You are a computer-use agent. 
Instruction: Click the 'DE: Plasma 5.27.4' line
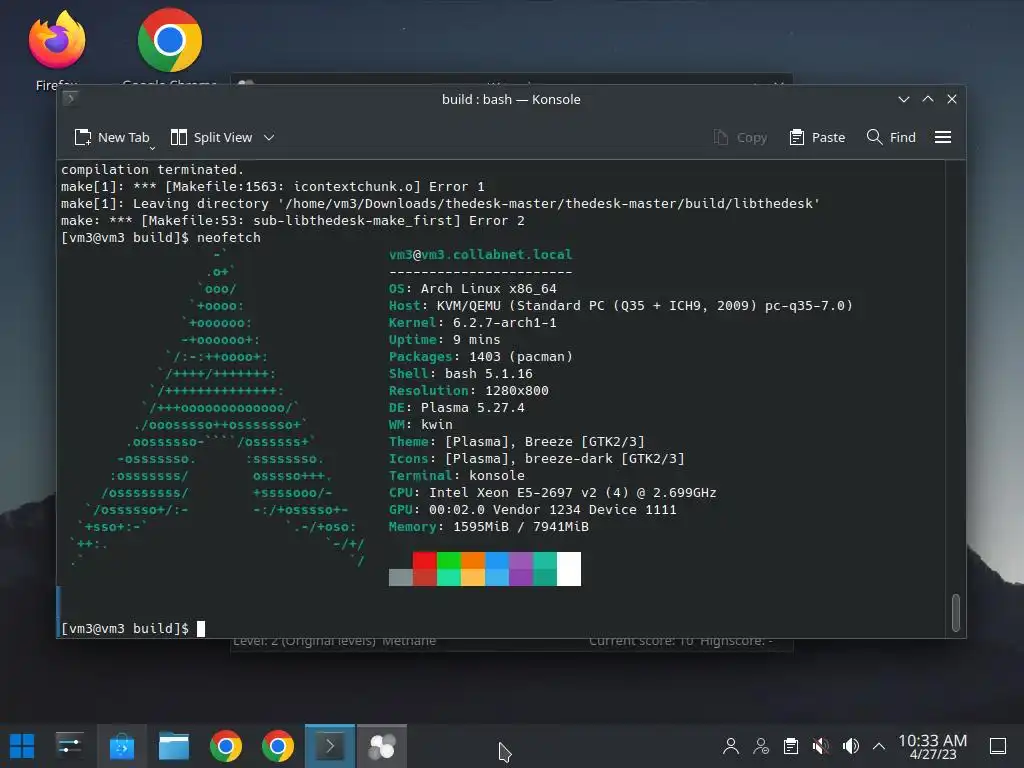(456, 408)
